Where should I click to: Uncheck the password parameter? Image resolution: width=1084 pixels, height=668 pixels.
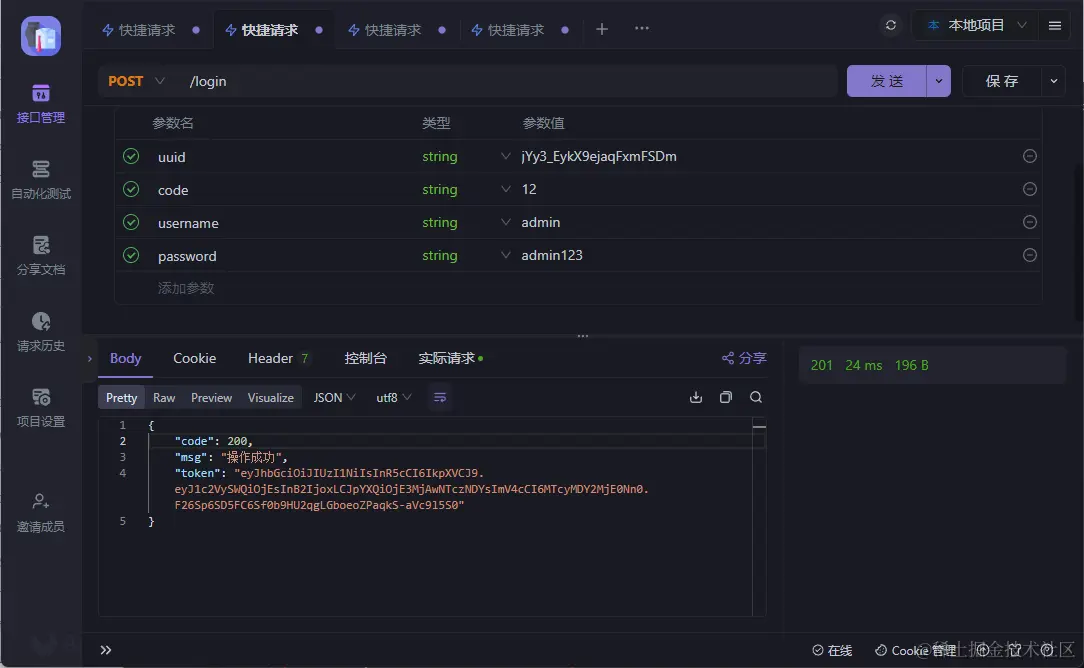131,255
